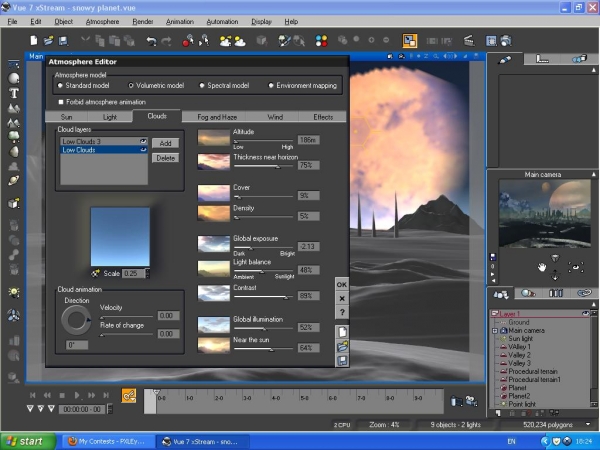The width and height of the screenshot is (600, 450).
Task: Open My Contests taskbar item
Action: pyautogui.click(x=108, y=441)
